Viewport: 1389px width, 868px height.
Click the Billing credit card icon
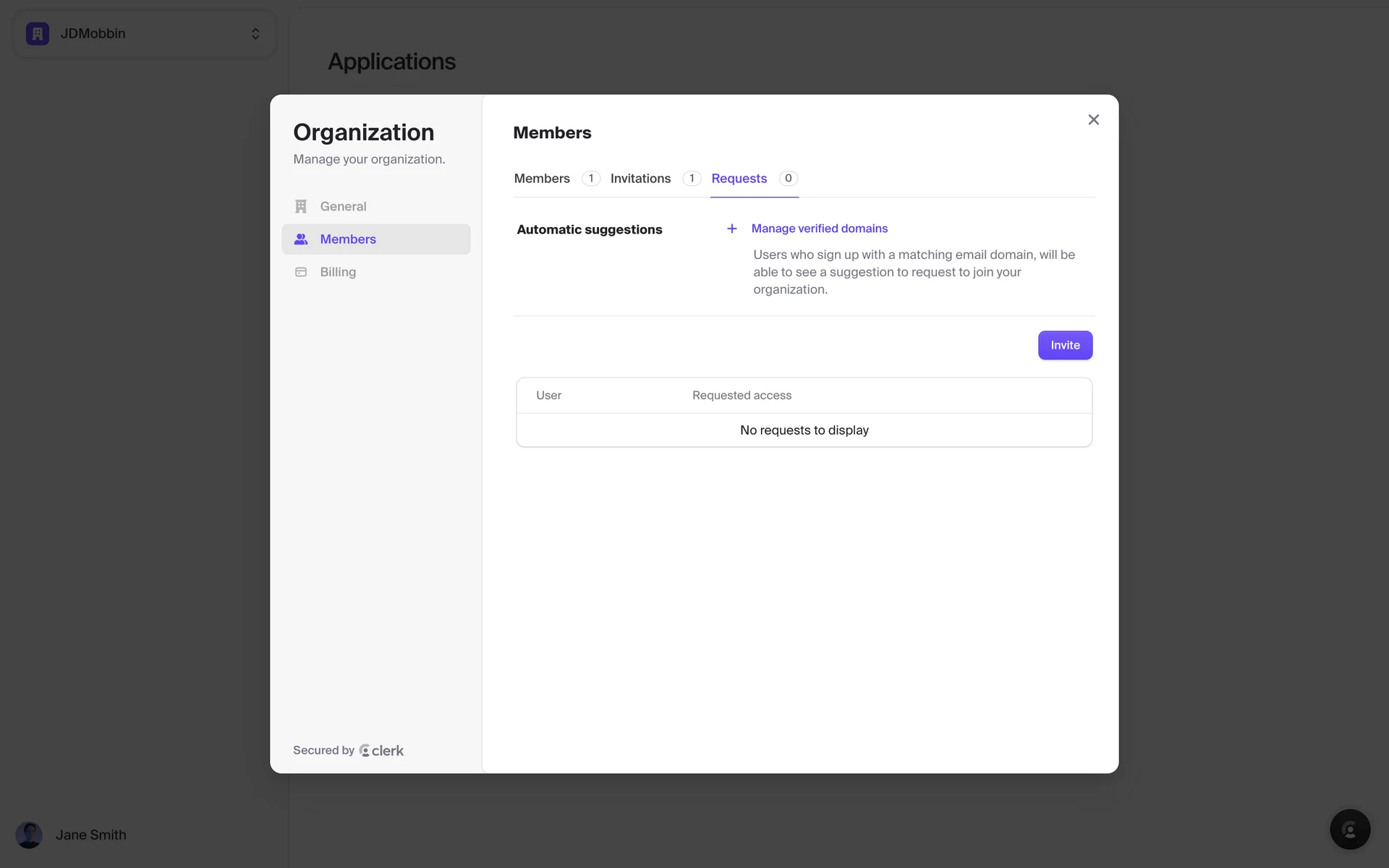(301, 272)
